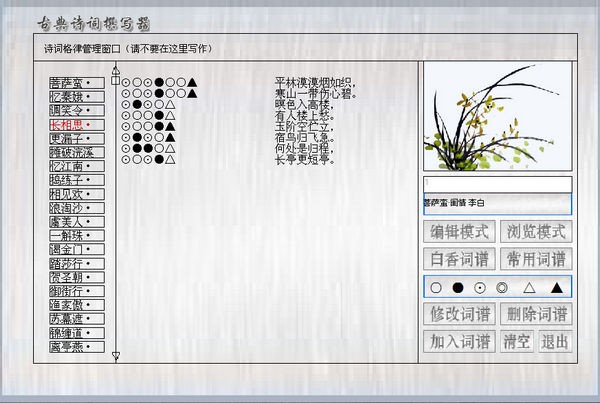This screenshot has height=403, width=600.
Task: Switch to 浏览模式 browse mode
Action: pyautogui.click(x=536, y=232)
